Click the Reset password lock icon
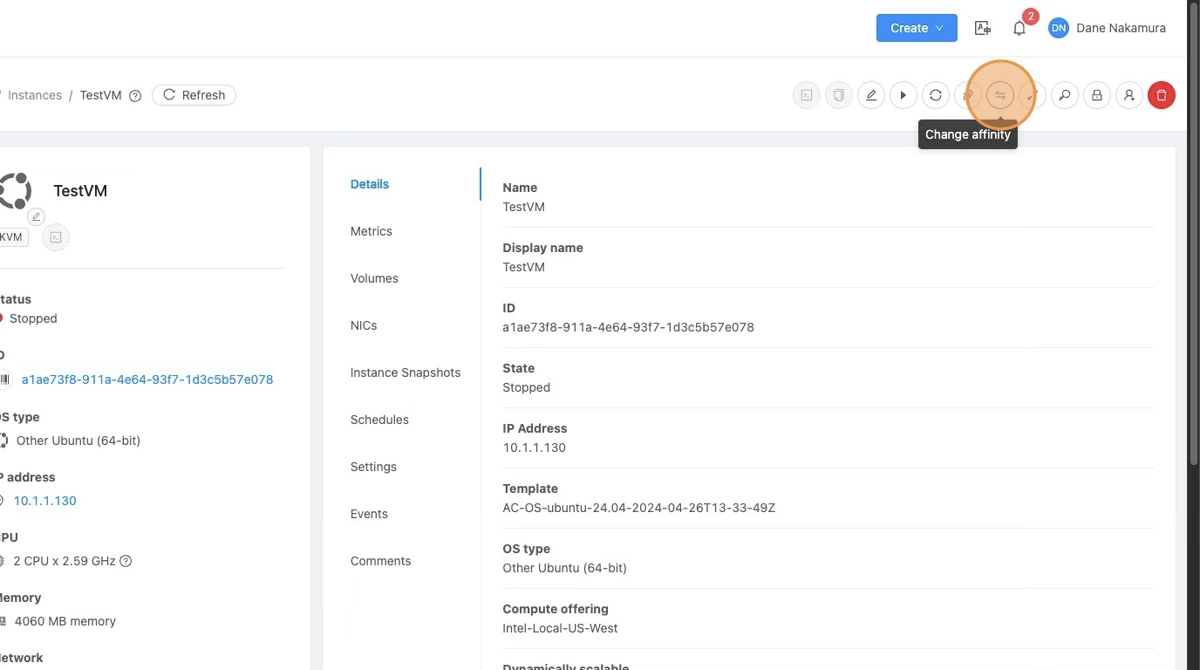This screenshot has height=670, width=1200. [1097, 95]
